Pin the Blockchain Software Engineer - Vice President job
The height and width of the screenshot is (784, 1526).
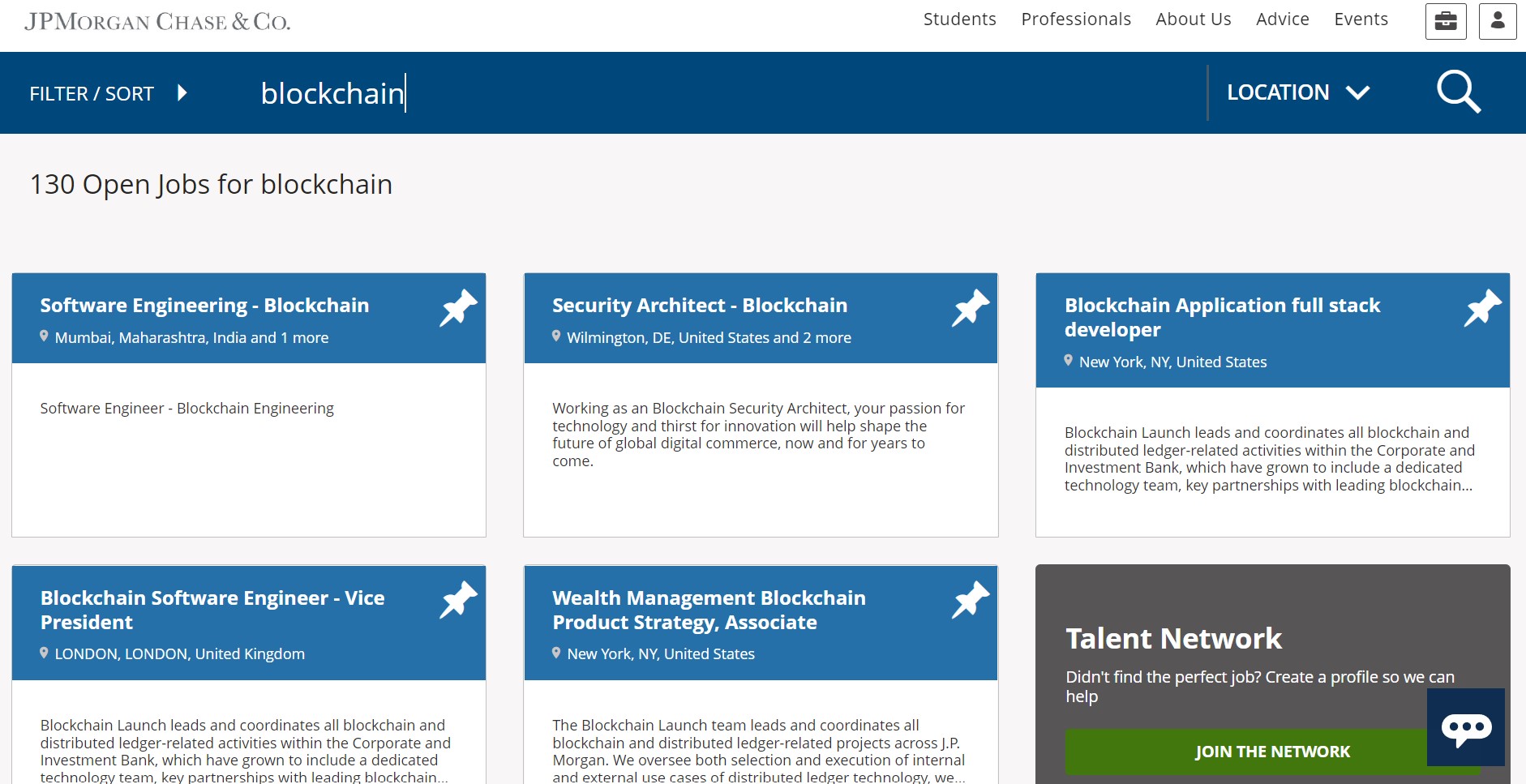457,601
